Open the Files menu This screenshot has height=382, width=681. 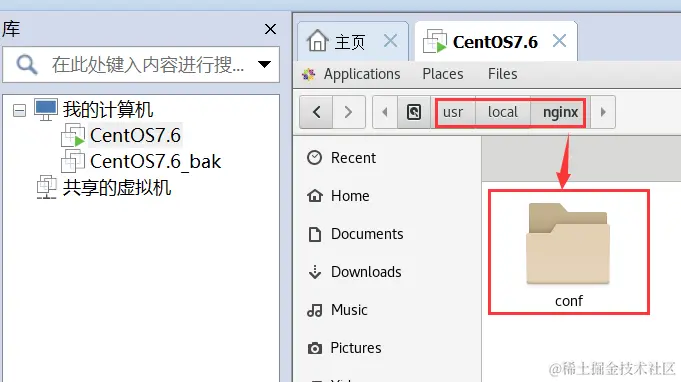pyautogui.click(x=502, y=74)
